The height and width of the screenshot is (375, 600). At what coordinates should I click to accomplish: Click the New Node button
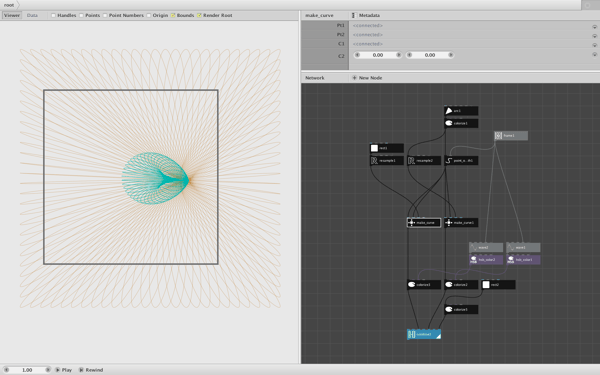367,78
